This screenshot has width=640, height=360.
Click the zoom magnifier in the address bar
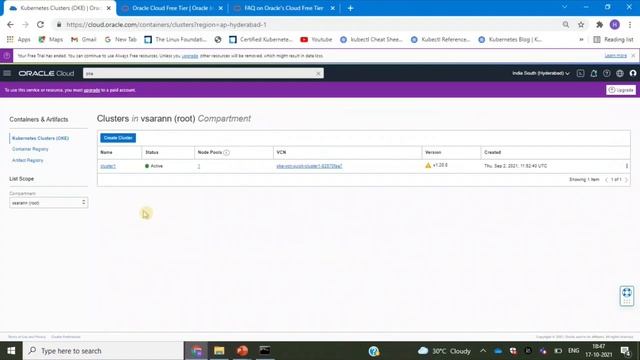pos(566,24)
